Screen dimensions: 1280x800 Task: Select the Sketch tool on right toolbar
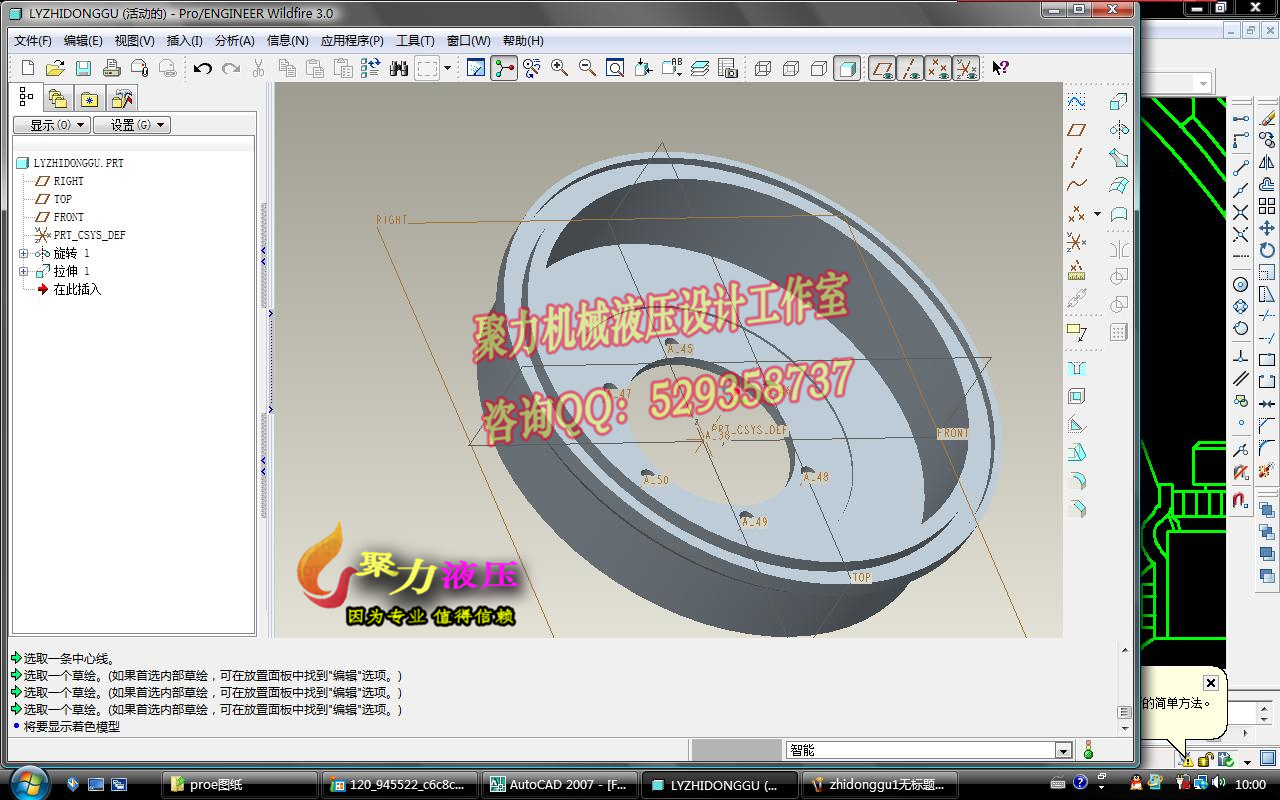coord(1077,332)
